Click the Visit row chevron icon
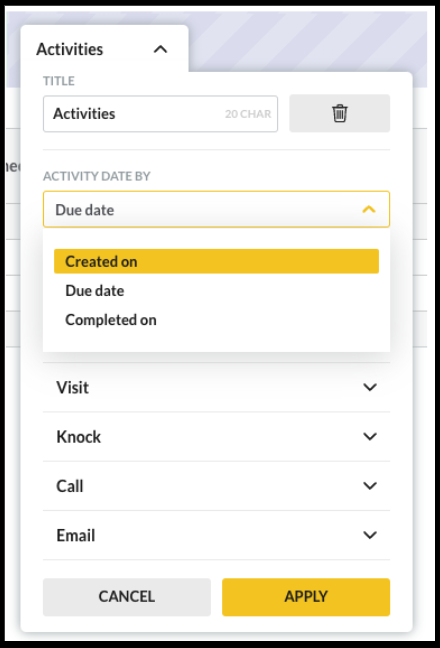Screen dimensions: 440x648 coord(369,387)
